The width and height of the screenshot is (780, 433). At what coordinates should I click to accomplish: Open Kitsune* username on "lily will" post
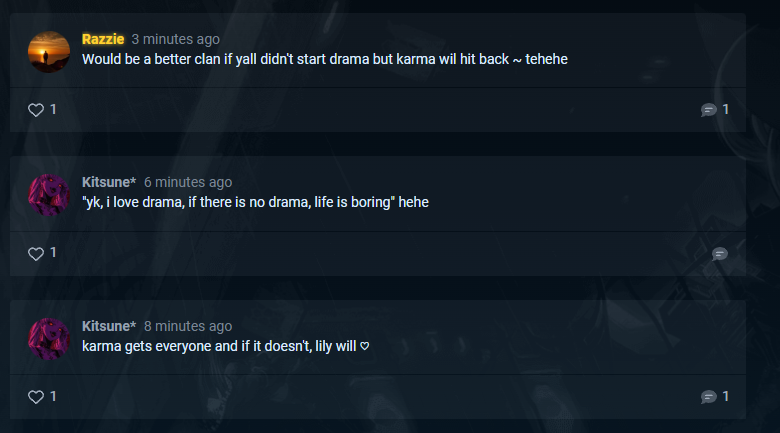(x=109, y=326)
